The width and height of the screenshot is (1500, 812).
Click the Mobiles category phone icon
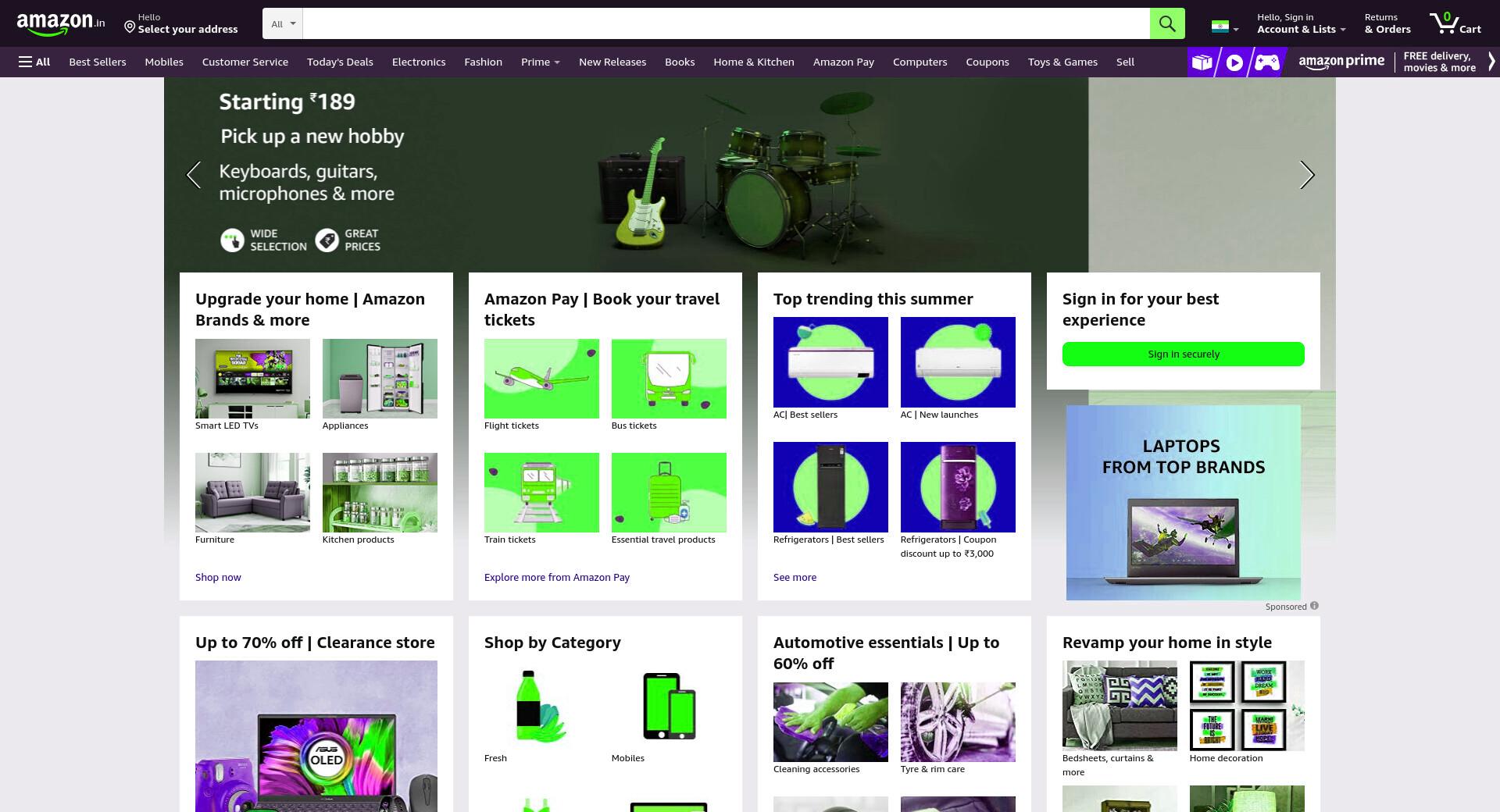pyautogui.click(x=669, y=706)
